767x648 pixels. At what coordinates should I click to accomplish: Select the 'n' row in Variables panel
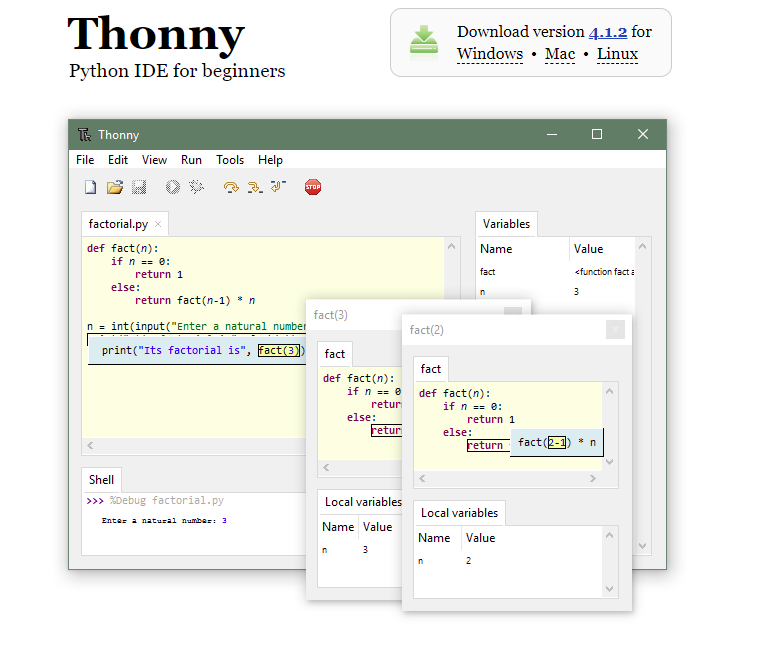[556, 292]
